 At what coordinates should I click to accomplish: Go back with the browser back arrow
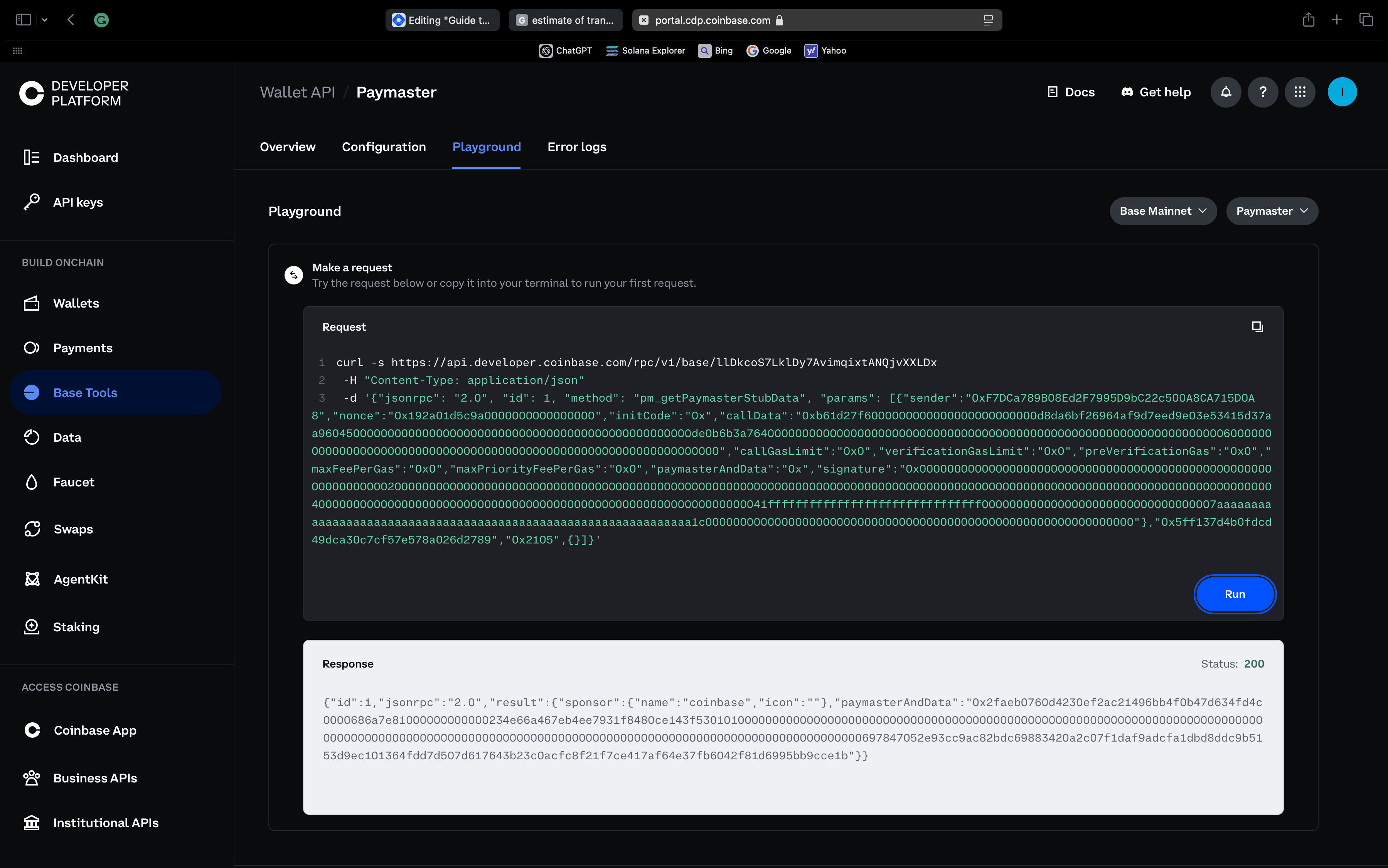pyautogui.click(x=71, y=20)
